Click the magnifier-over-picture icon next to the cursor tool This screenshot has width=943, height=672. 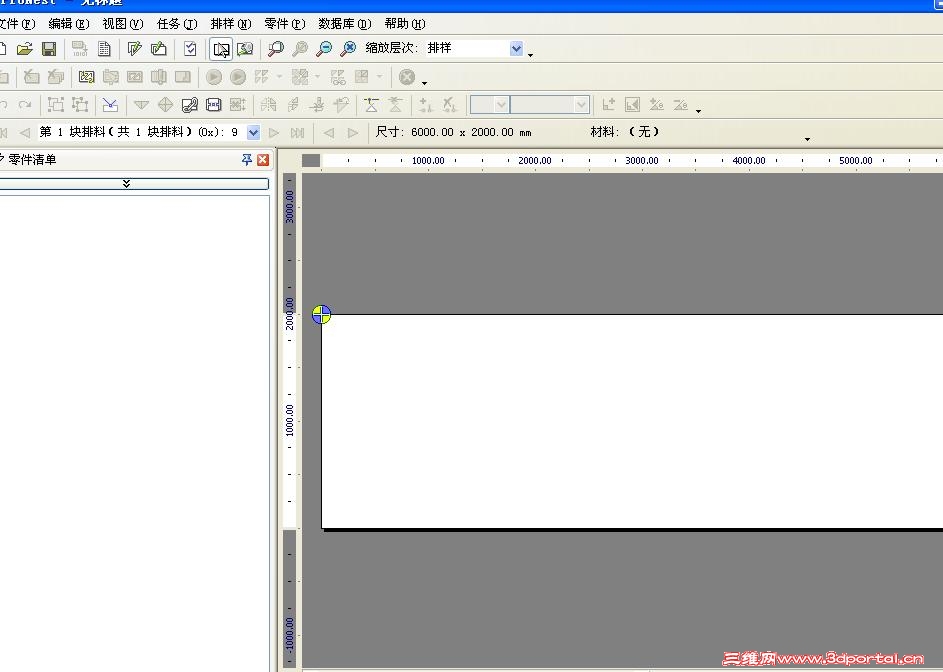245,49
